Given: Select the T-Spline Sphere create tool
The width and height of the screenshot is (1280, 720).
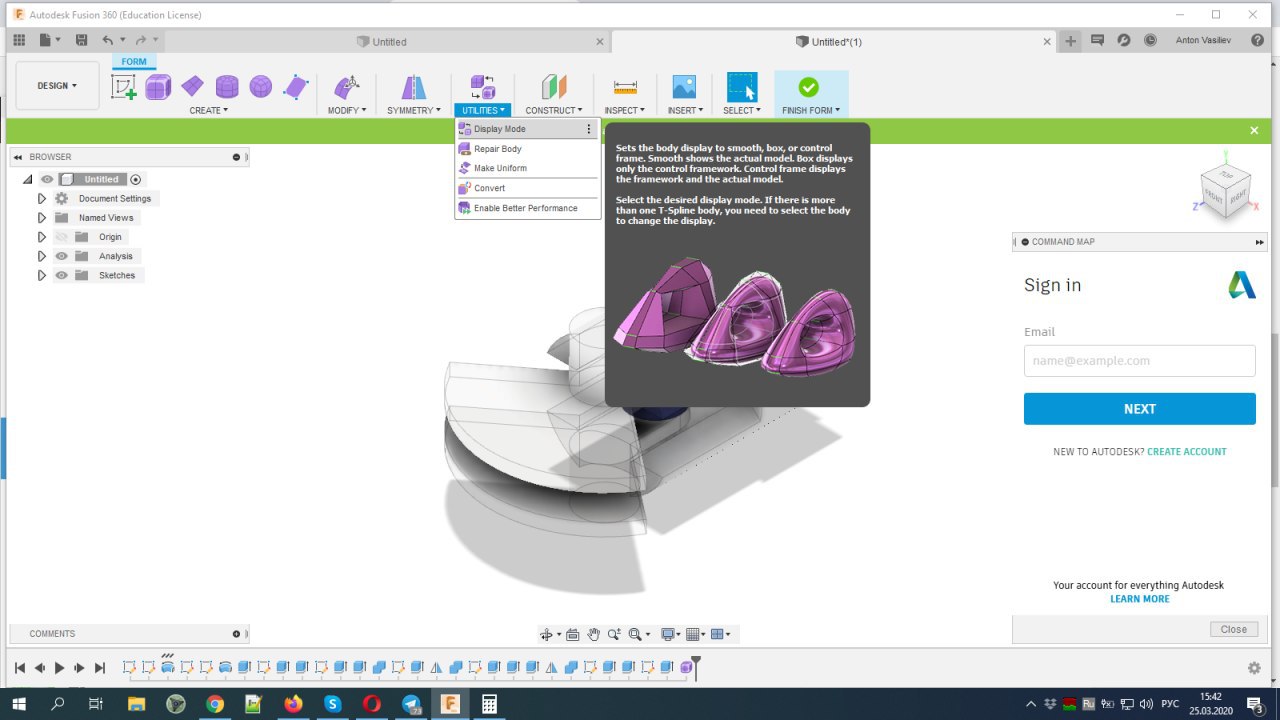Looking at the screenshot, I should coord(261,87).
